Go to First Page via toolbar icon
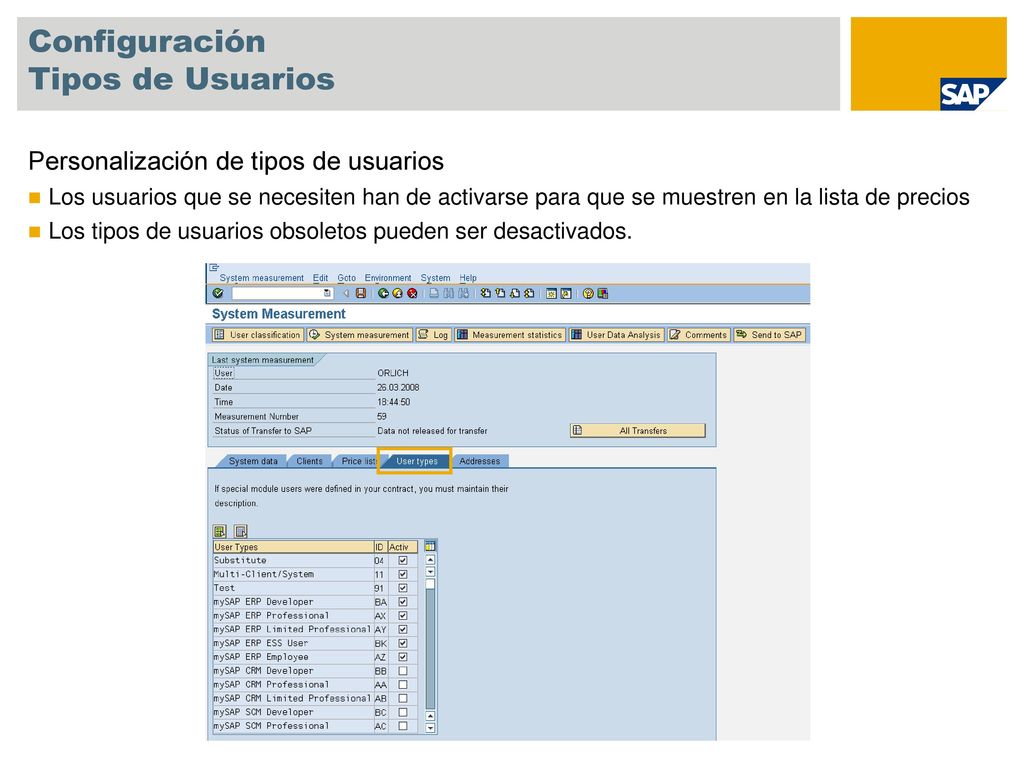This screenshot has width=1024, height=768. click(x=485, y=294)
